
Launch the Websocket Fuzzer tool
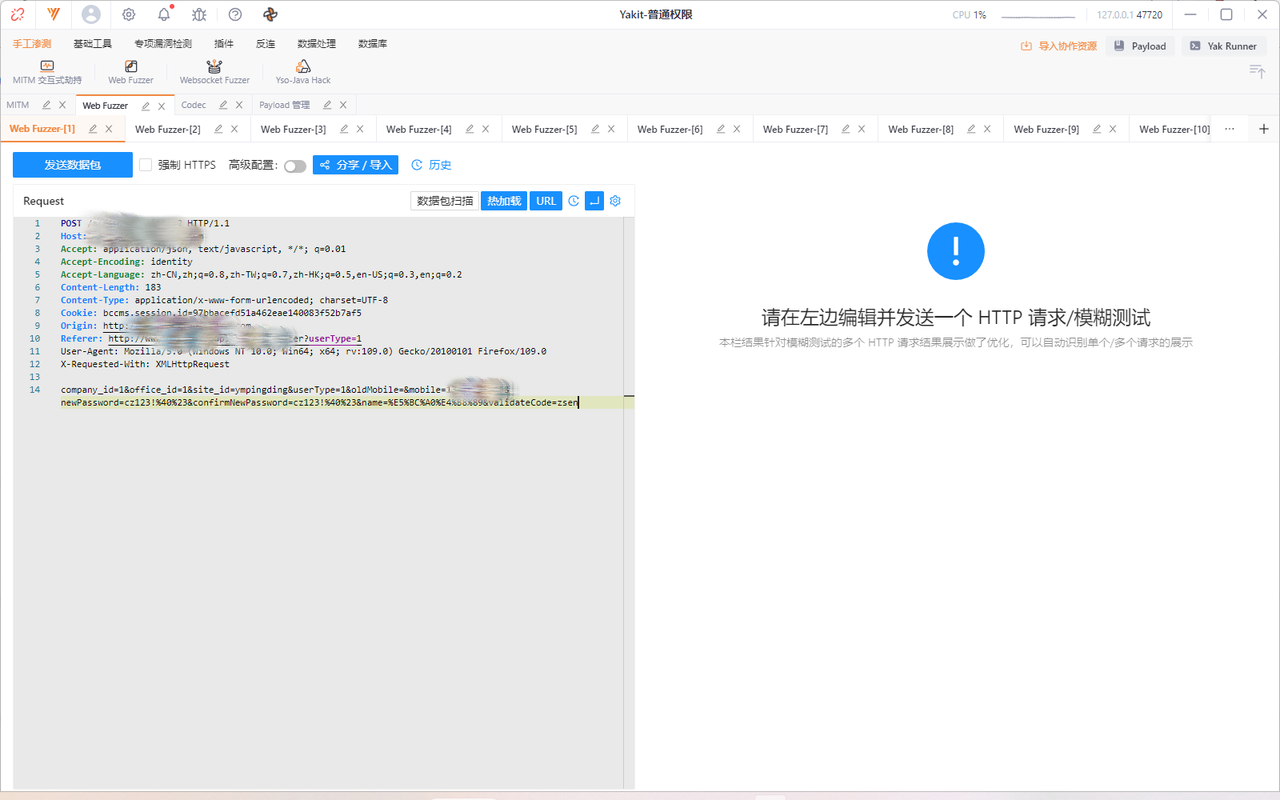[x=214, y=72]
